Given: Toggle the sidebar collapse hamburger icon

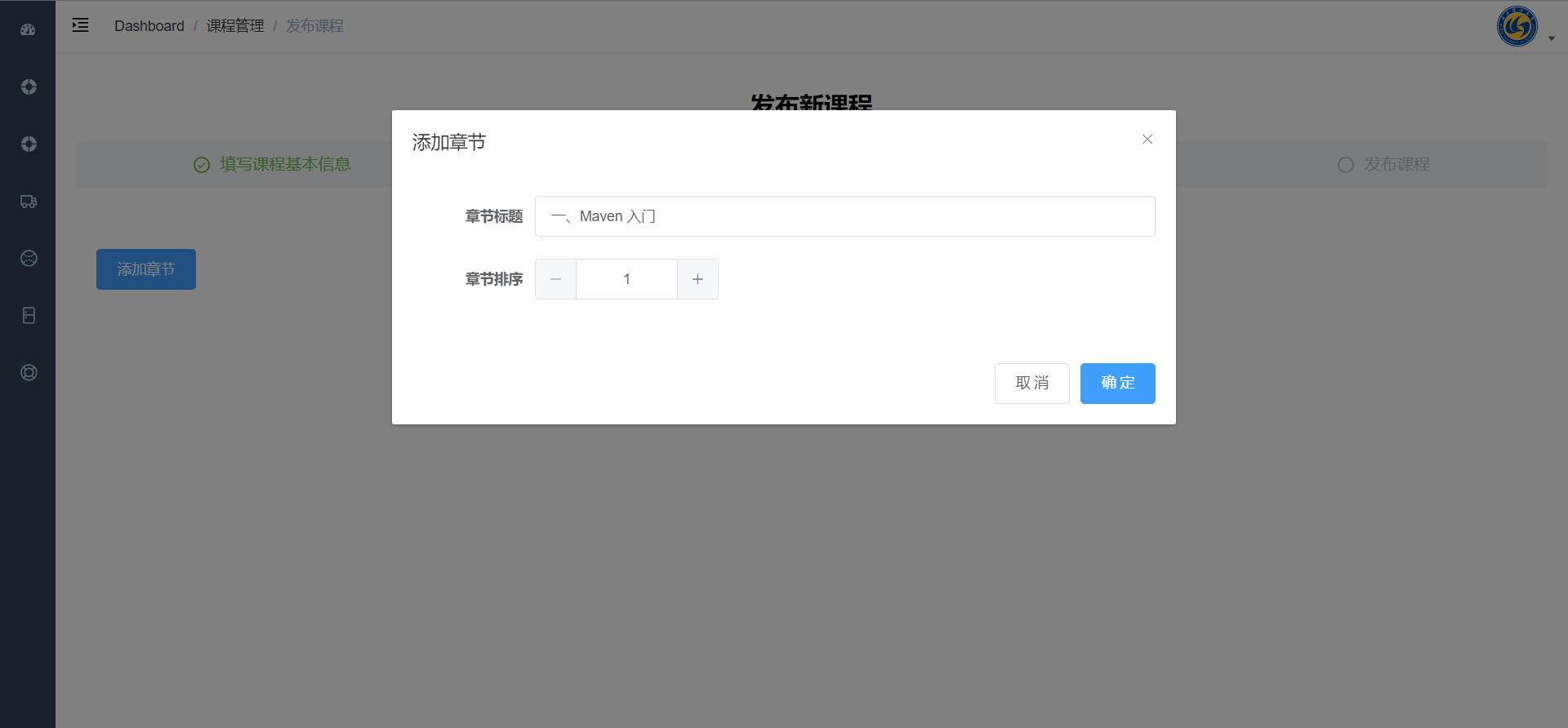Looking at the screenshot, I should point(80,25).
